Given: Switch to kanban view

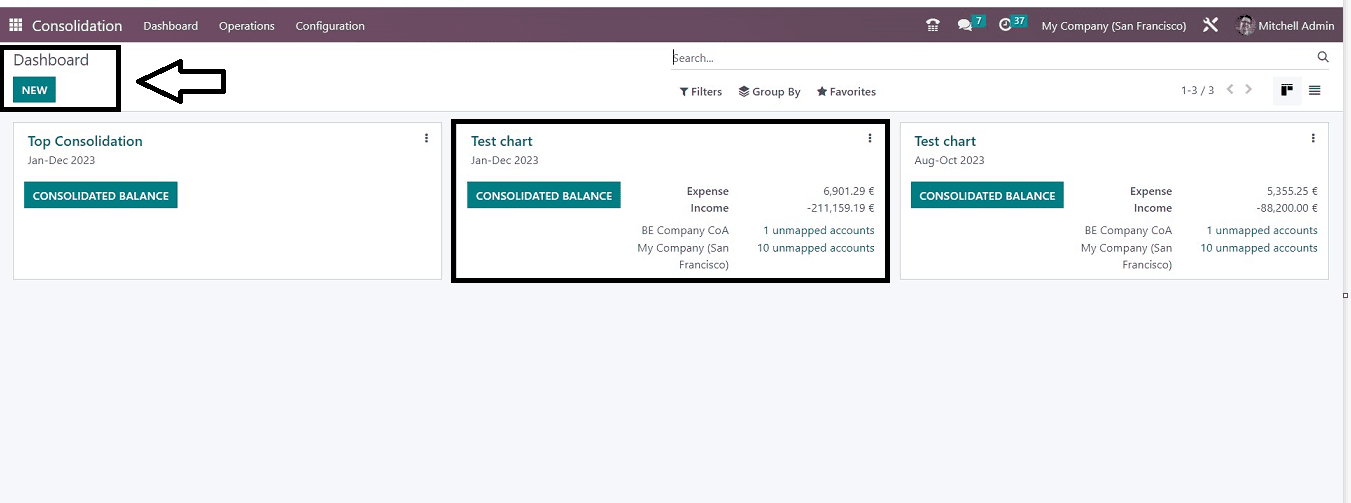Looking at the screenshot, I should (x=1287, y=90).
